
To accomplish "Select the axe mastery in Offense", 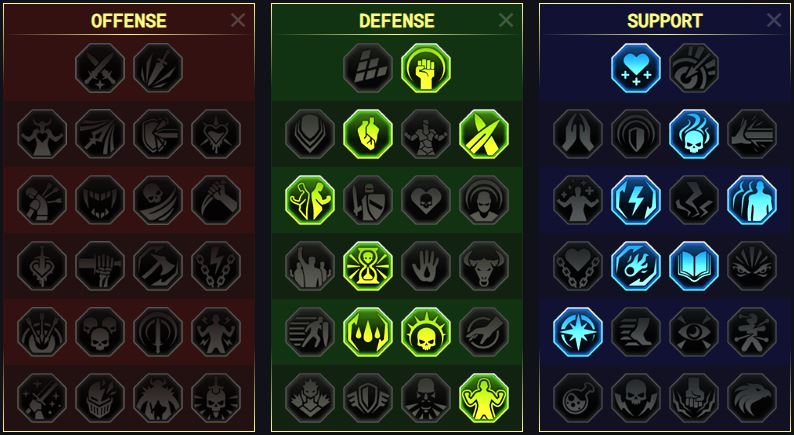I will (158, 266).
